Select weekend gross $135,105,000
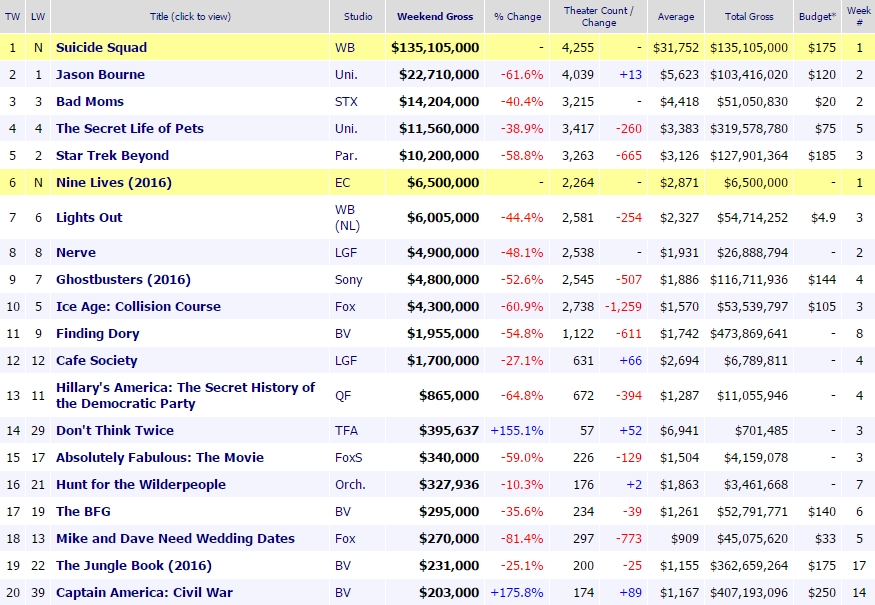The width and height of the screenshot is (875, 605). pos(435,47)
